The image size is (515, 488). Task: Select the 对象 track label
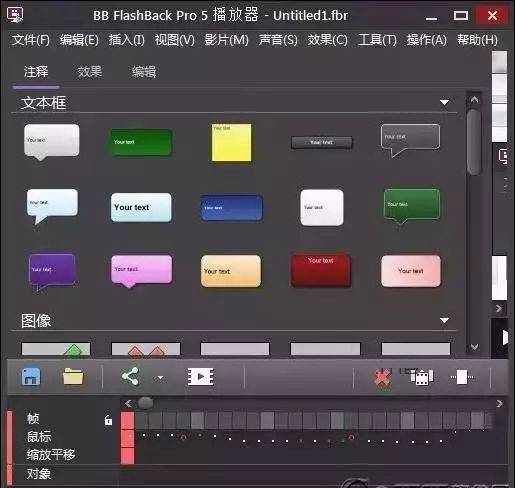(39, 474)
